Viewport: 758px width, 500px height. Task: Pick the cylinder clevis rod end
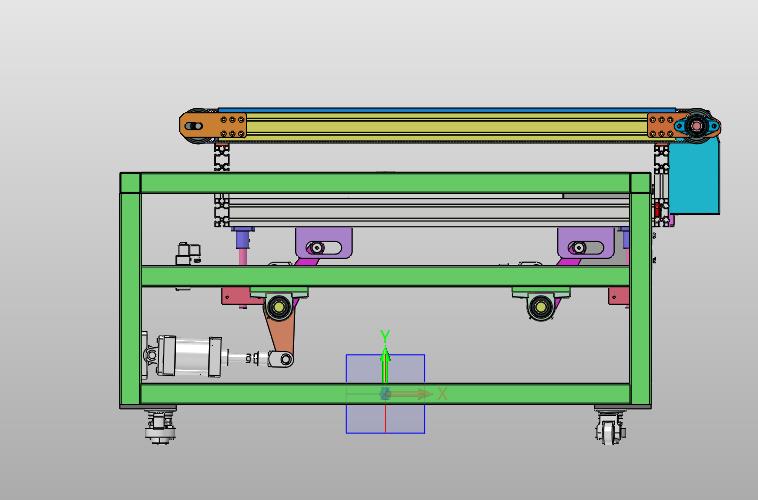(280, 359)
